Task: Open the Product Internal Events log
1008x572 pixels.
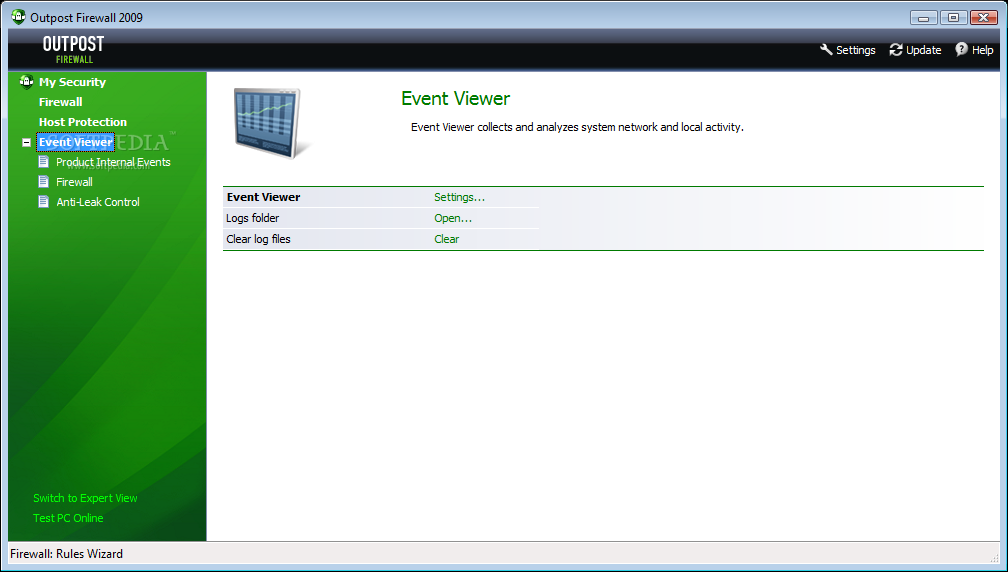Action: click(113, 162)
